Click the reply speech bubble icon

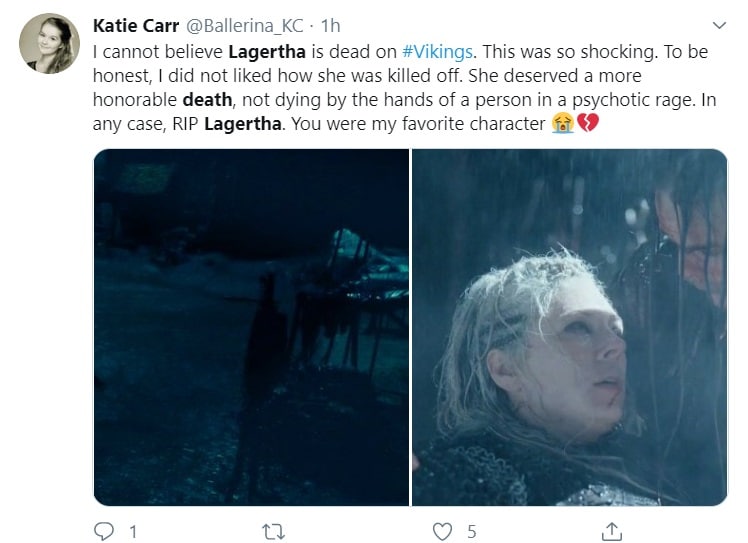pos(104,531)
